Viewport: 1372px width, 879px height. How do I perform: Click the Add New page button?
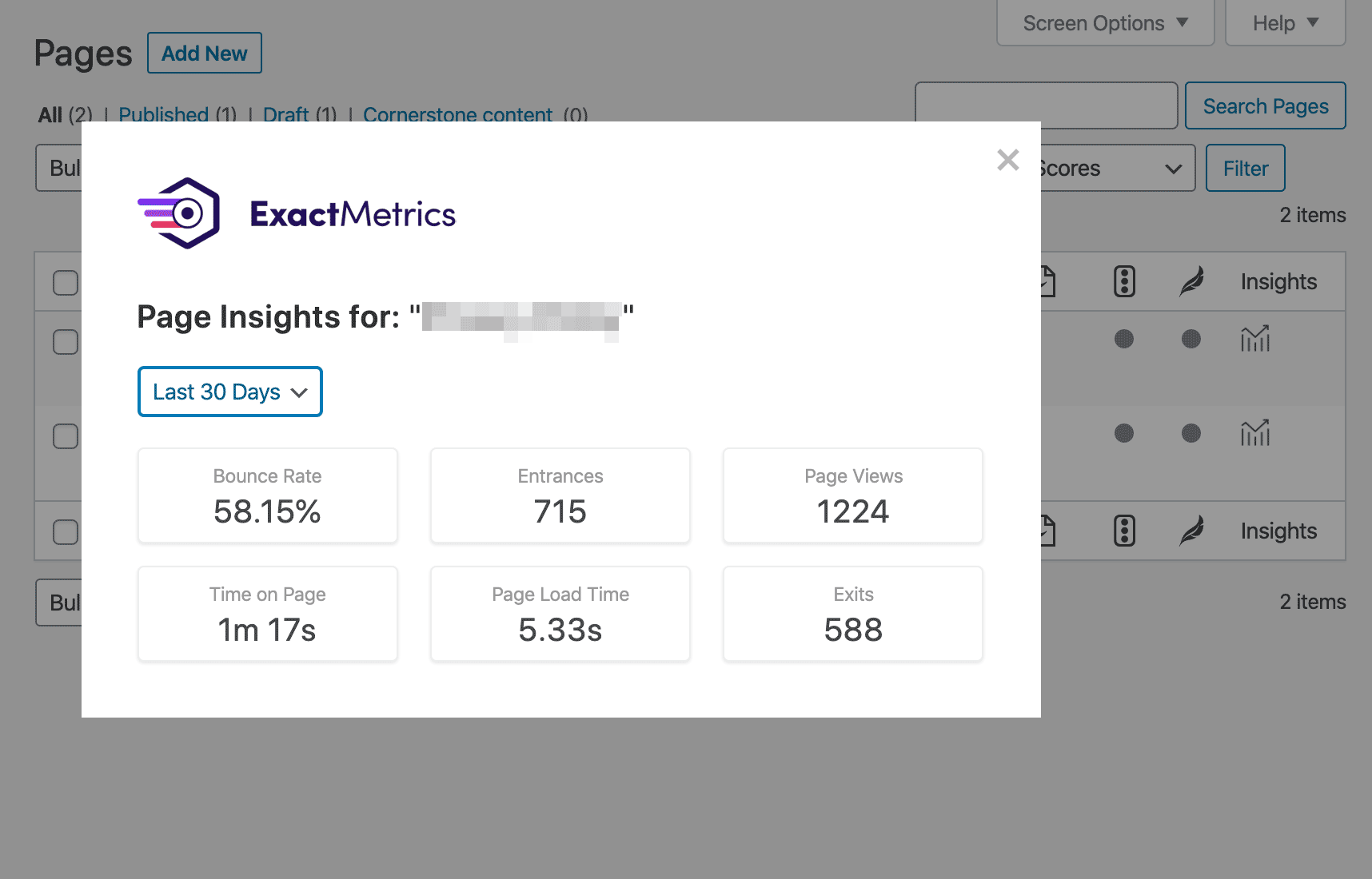tap(205, 53)
